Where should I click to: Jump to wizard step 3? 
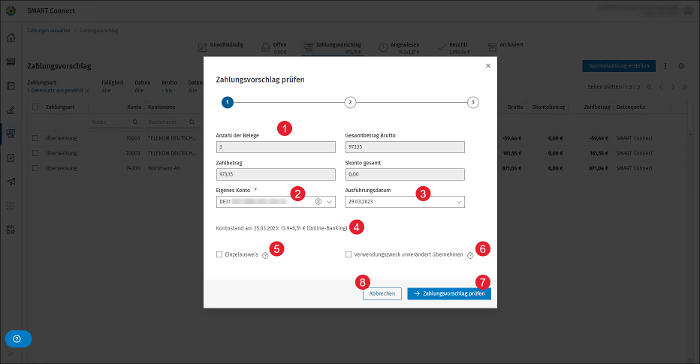(x=473, y=102)
